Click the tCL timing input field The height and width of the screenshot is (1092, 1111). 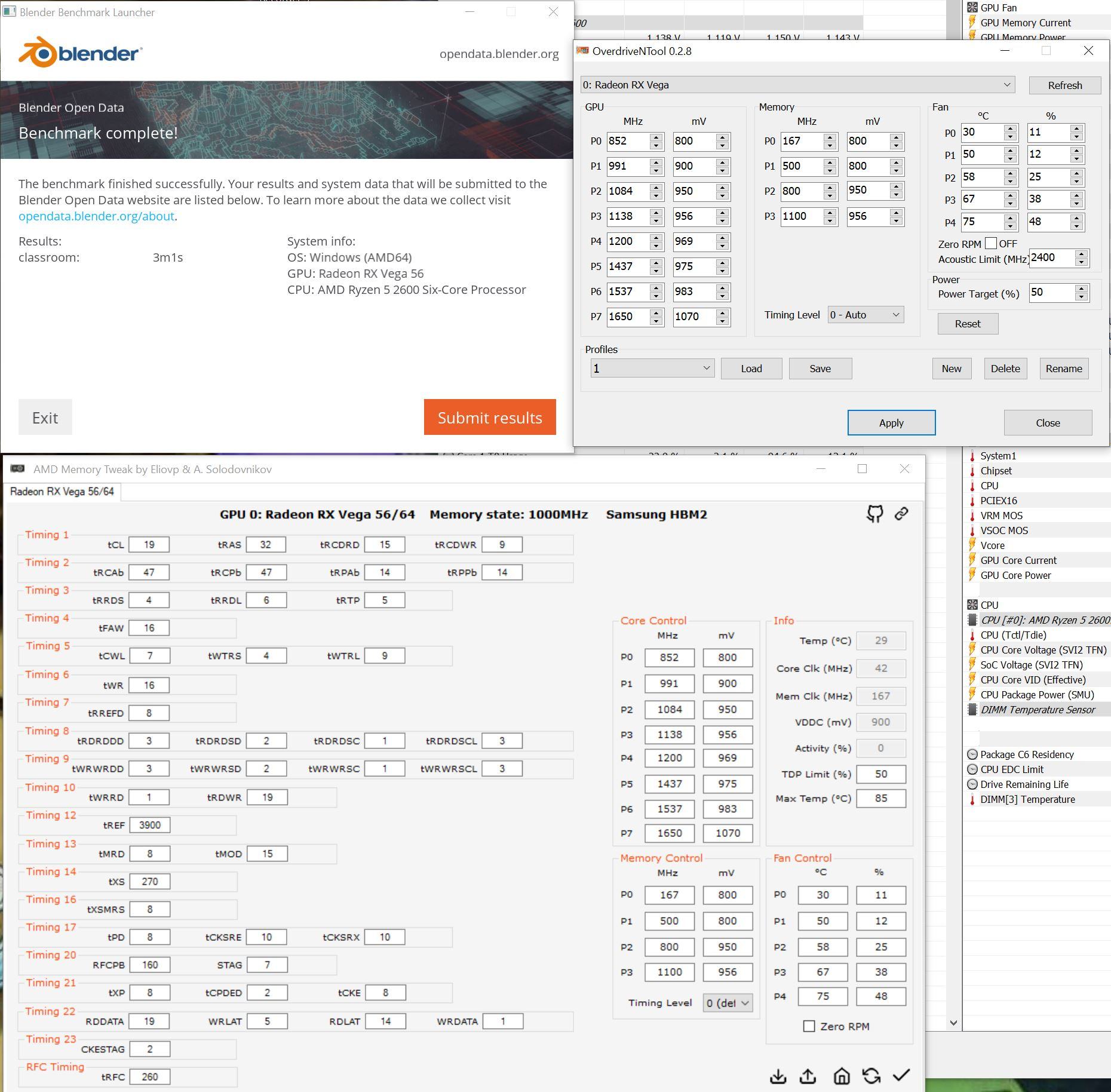click(x=149, y=545)
